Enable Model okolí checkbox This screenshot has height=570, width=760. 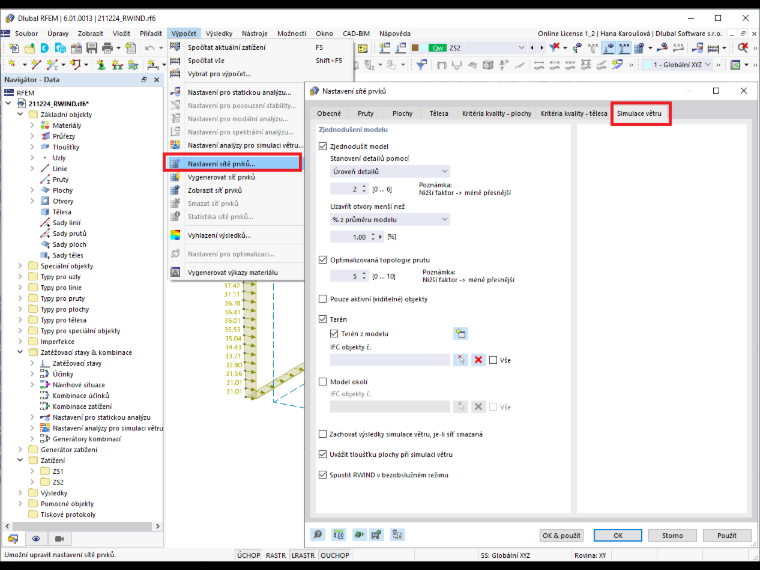point(323,381)
